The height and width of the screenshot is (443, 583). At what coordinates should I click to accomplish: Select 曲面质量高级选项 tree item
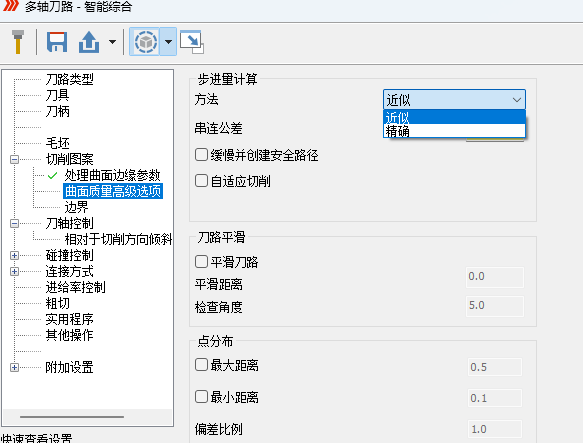(x=113, y=191)
